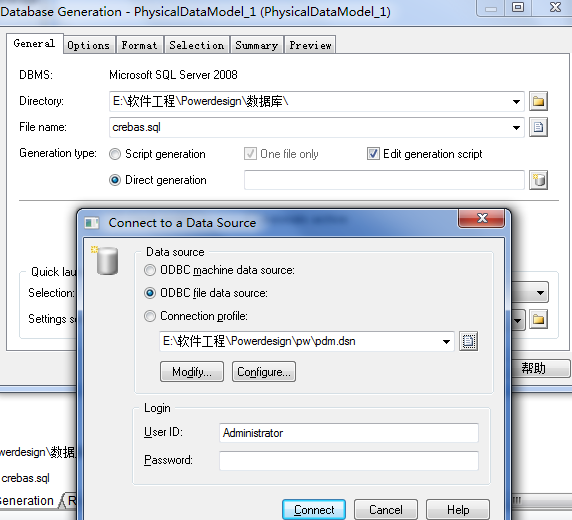Expand the Settings set dropdown
The image size is (572, 520).
coord(518,320)
